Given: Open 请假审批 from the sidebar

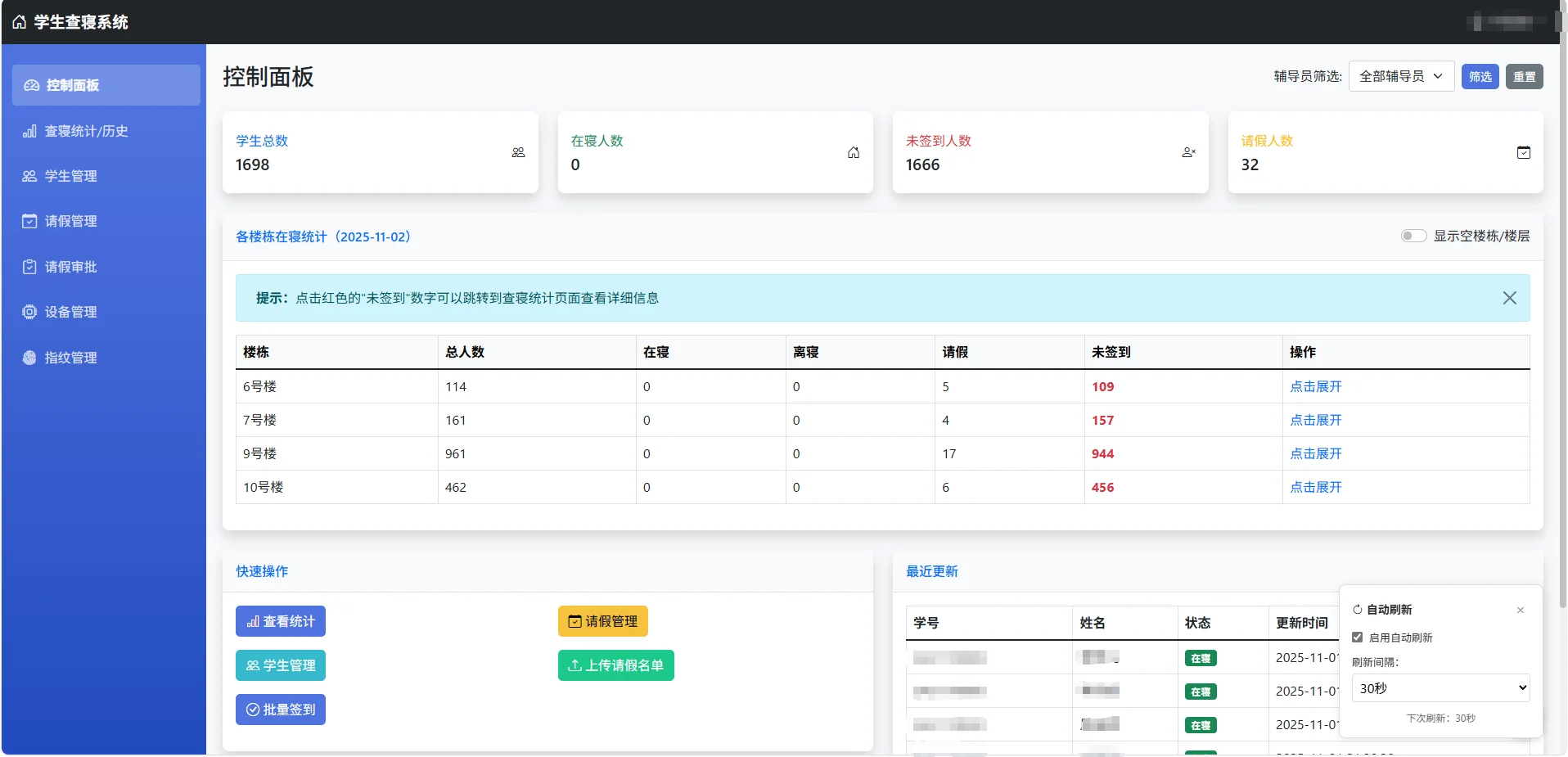Looking at the screenshot, I should 70,267.
